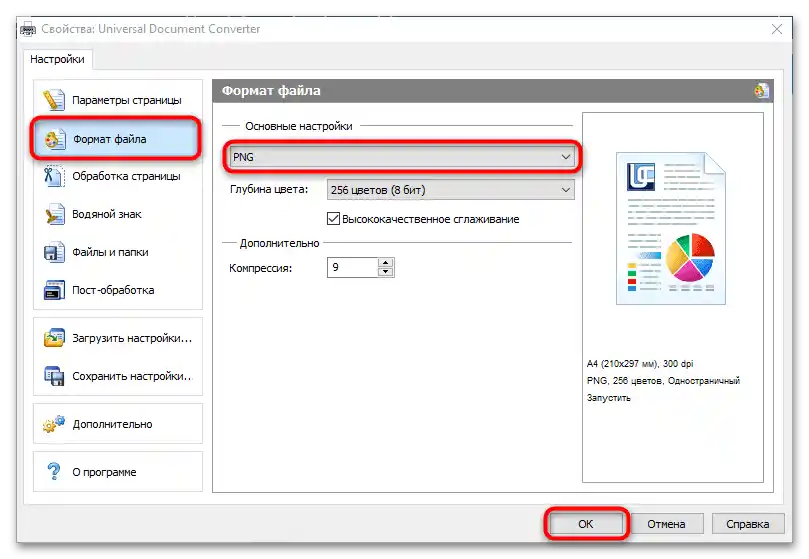The image size is (809, 559).
Task: Click the document preview thumbnail
Action: click(x=671, y=228)
